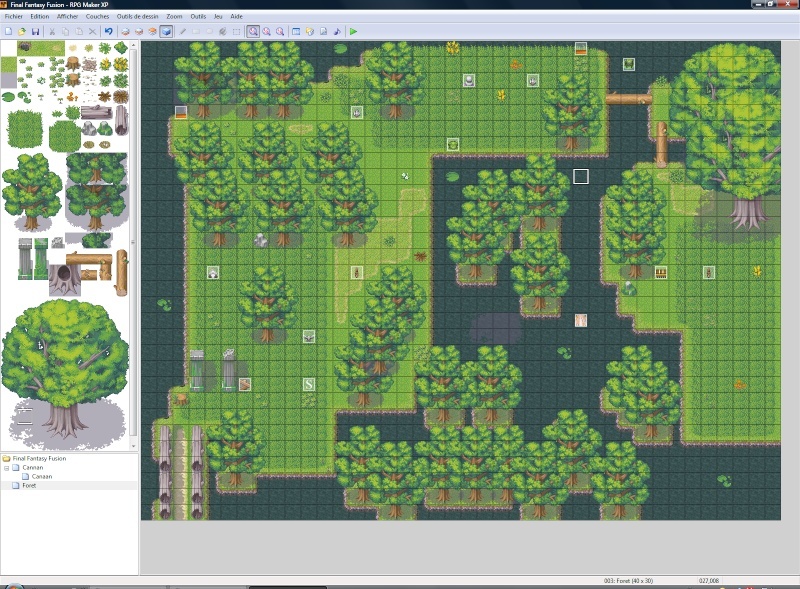Select the Rectangle drawing tool
The image size is (800, 589).
[196, 32]
